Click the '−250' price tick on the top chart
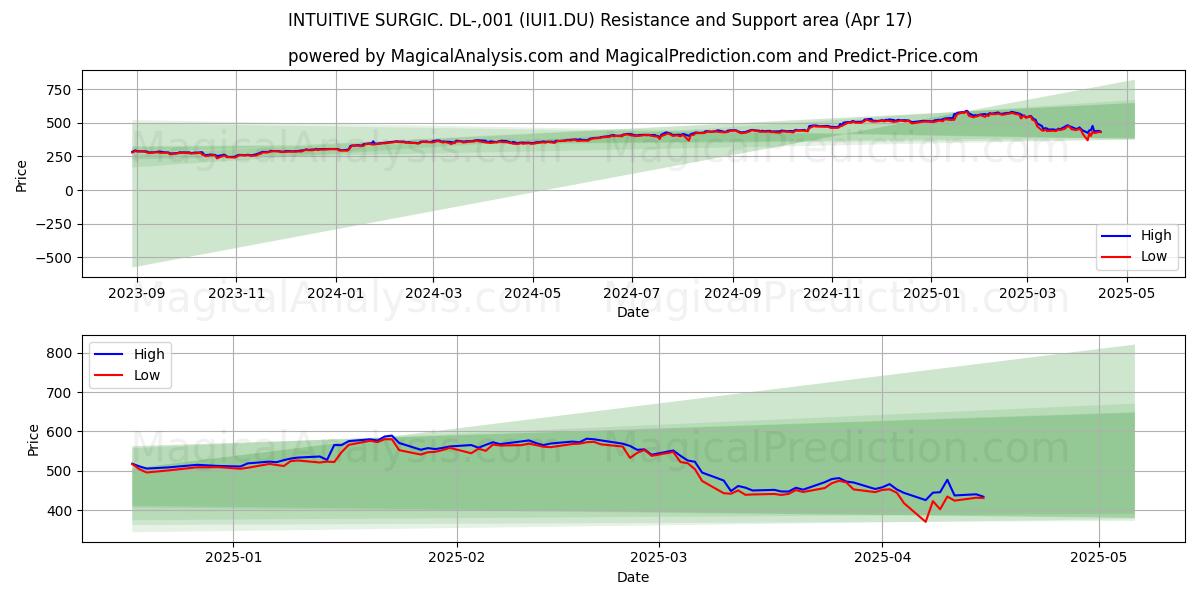This screenshot has width=1200, height=600. pyautogui.click(x=53, y=224)
